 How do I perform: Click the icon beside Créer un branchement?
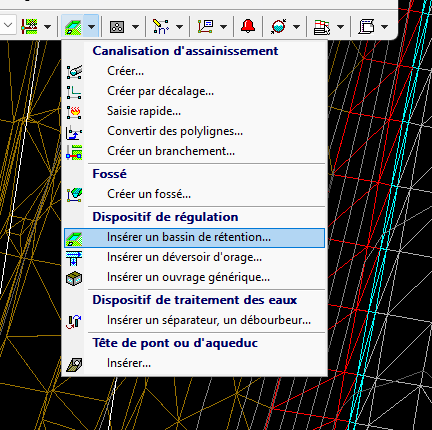[x=74, y=152]
